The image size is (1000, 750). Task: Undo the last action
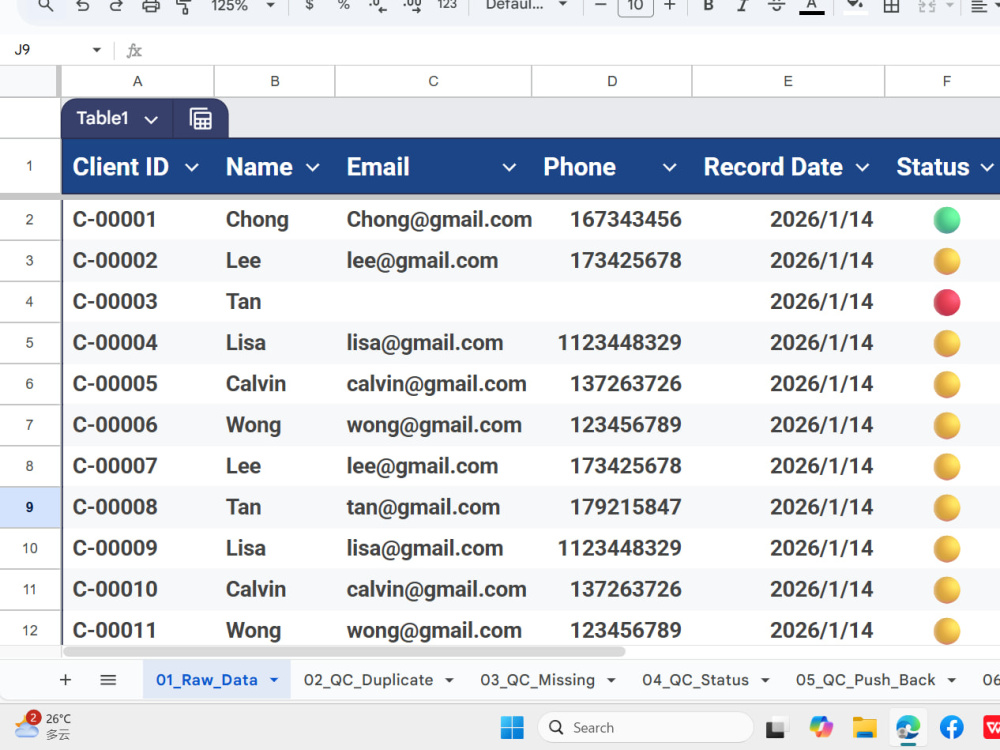tap(82, 6)
